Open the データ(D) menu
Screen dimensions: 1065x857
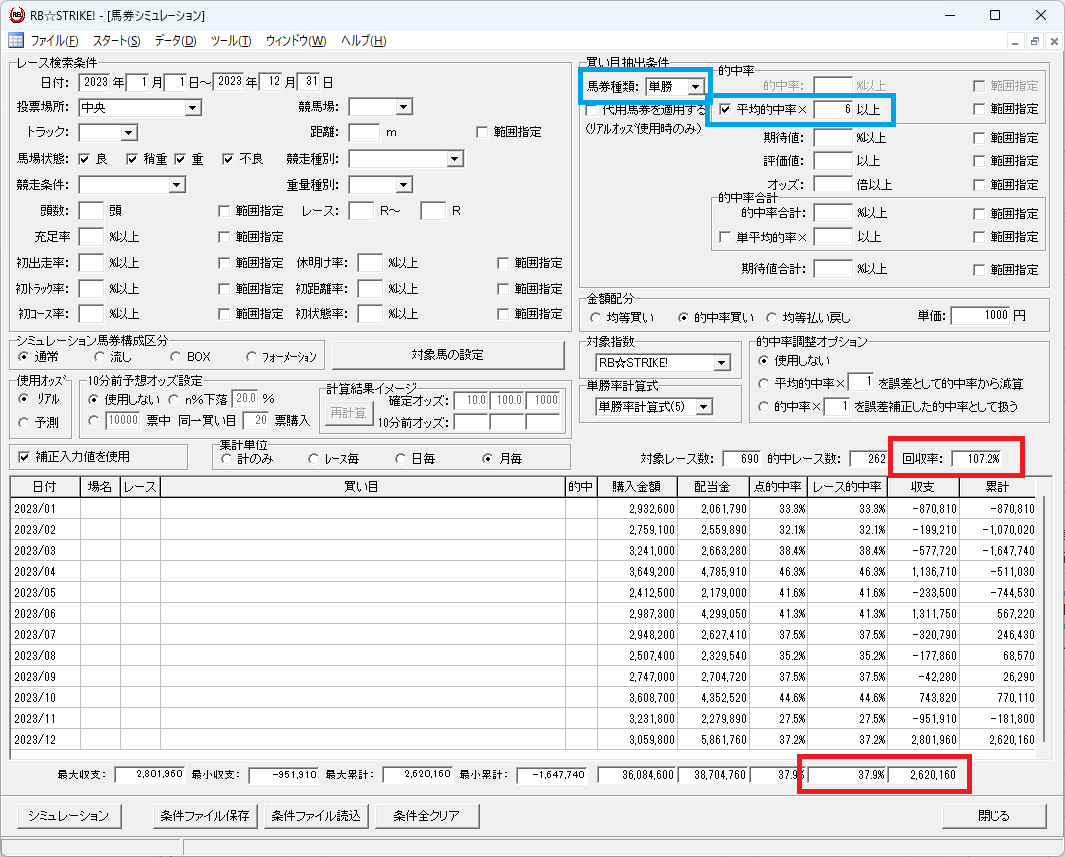click(175, 41)
